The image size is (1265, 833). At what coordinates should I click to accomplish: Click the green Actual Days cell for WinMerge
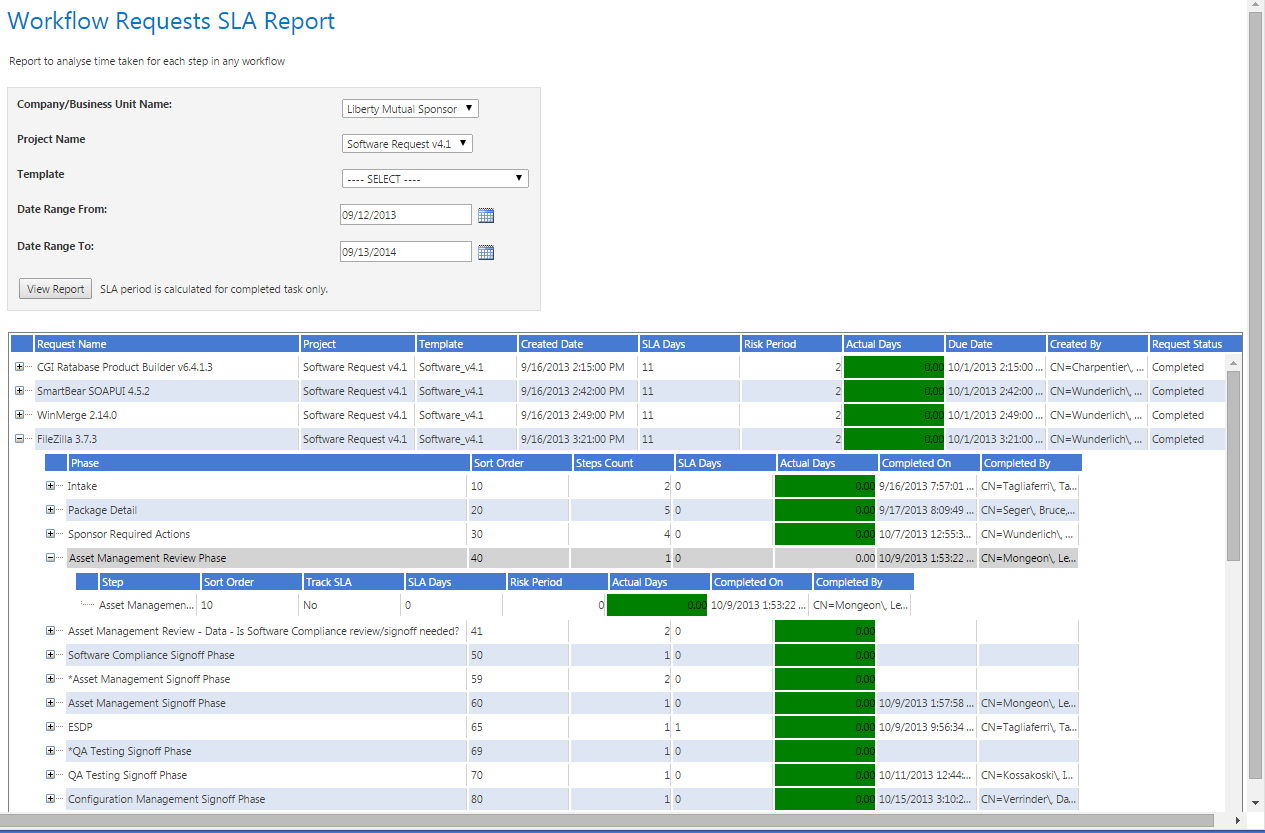coord(894,415)
